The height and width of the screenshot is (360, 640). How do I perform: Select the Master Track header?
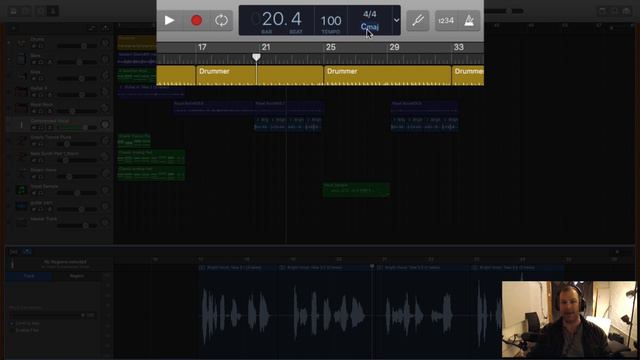59,222
